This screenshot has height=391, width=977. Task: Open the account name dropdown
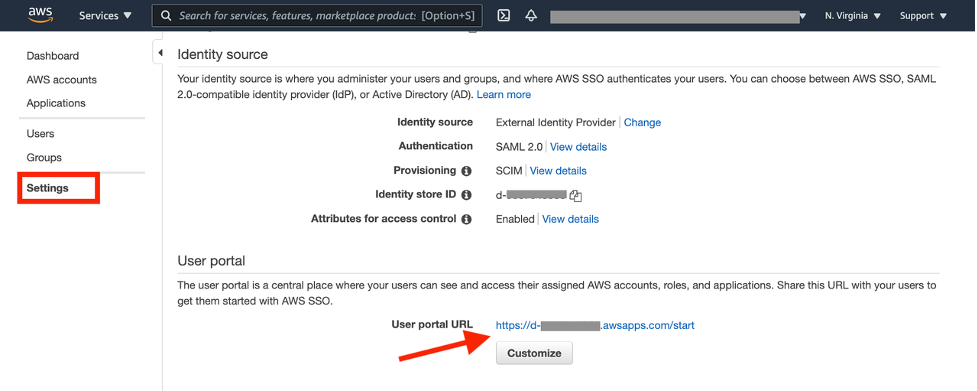point(679,16)
